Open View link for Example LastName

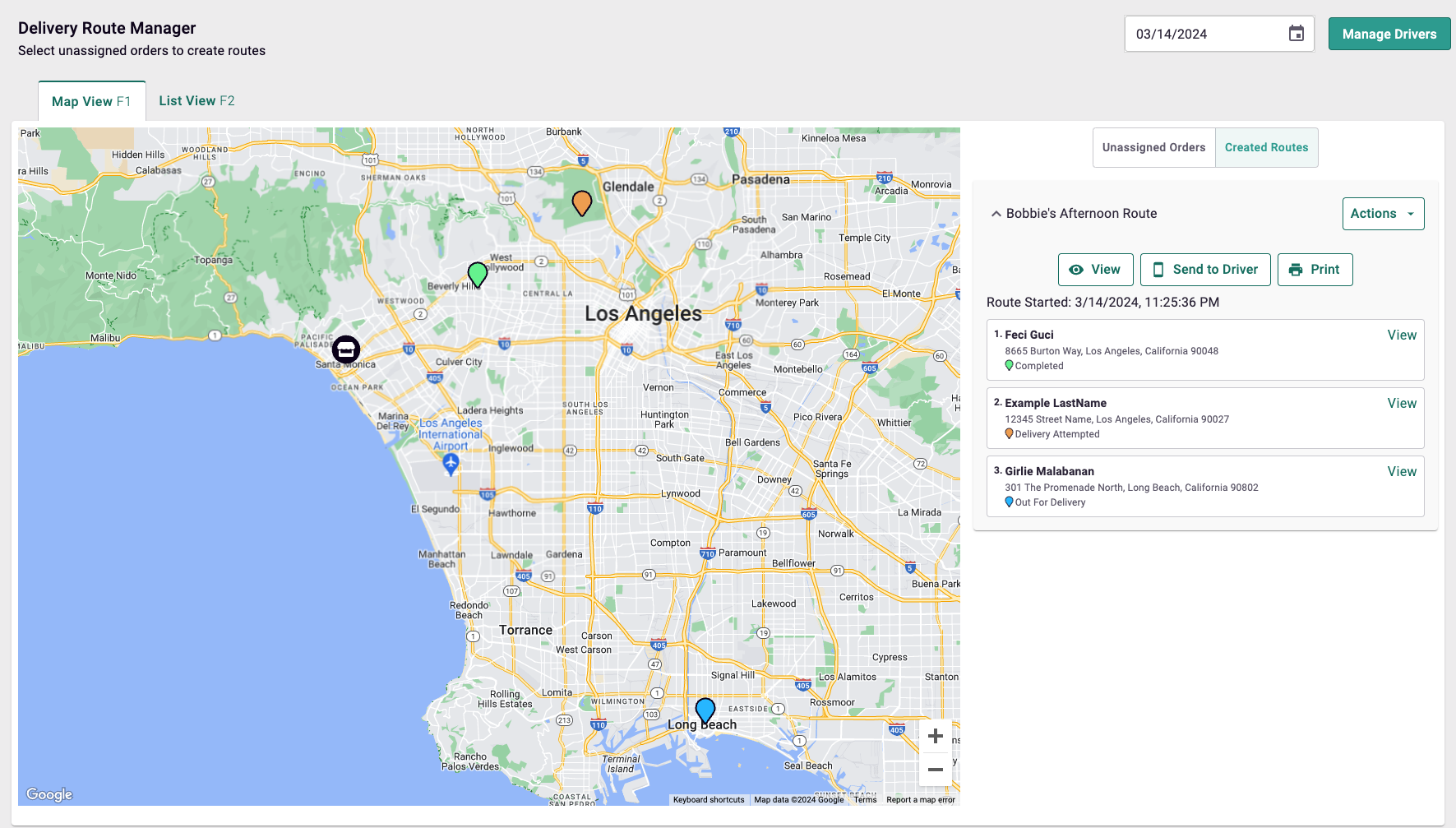click(1402, 403)
